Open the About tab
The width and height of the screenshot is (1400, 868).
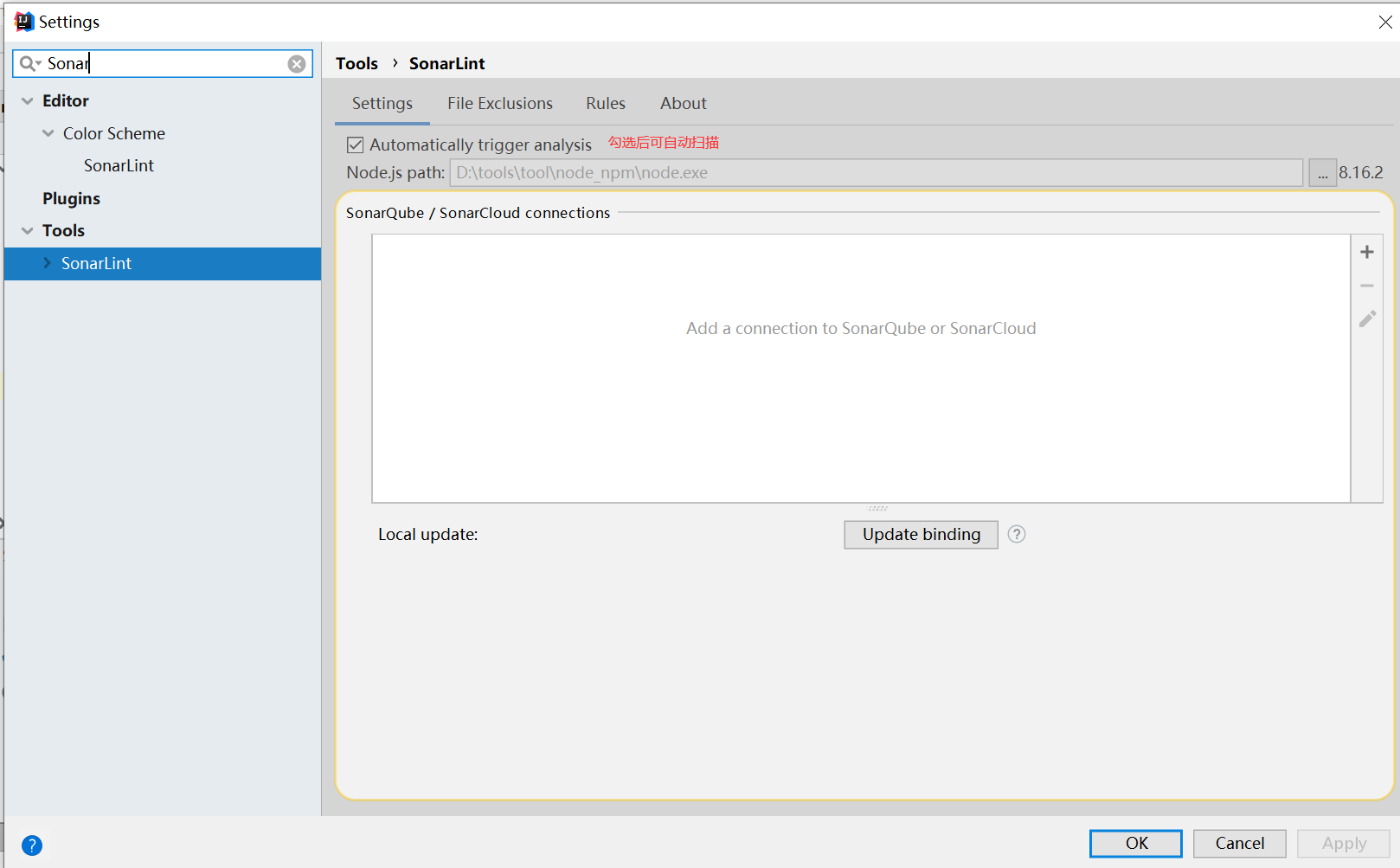(684, 104)
